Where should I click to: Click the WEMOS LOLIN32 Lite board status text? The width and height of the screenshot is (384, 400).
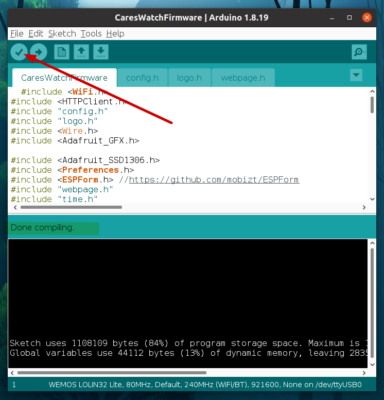[x=205, y=385]
